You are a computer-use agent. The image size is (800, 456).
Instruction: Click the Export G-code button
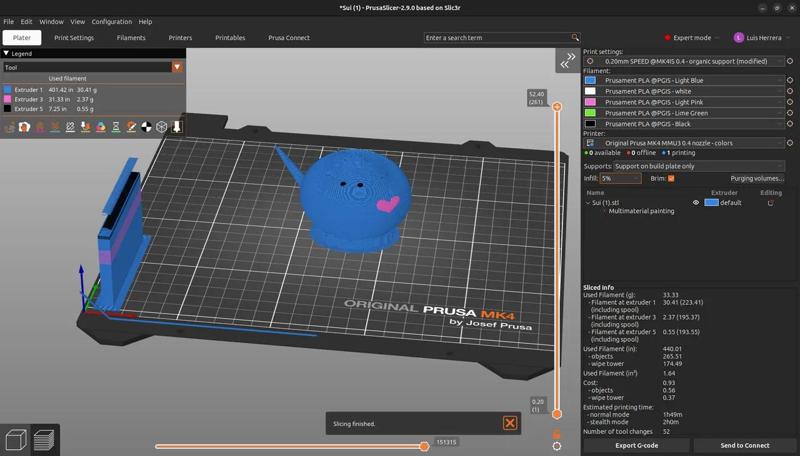tap(636, 445)
